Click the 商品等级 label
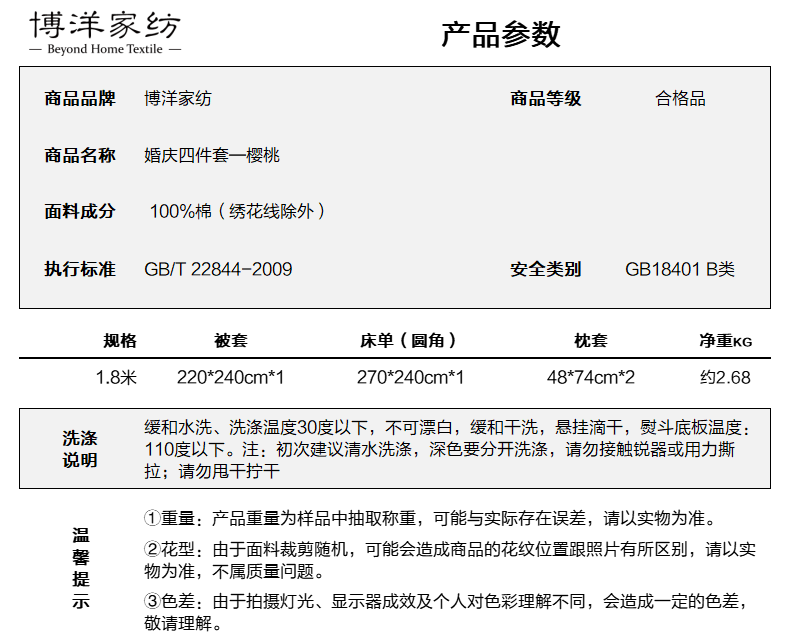Screen dimensions: 790x638 pyautogui.click(x=546, y=98)
